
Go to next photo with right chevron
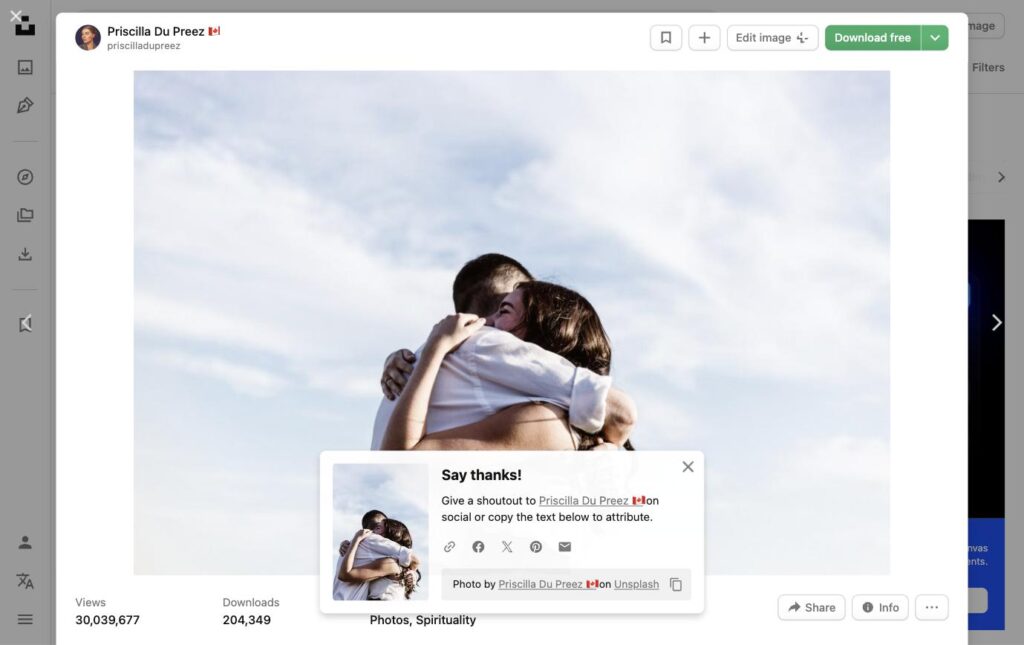(x=997, y=322)
